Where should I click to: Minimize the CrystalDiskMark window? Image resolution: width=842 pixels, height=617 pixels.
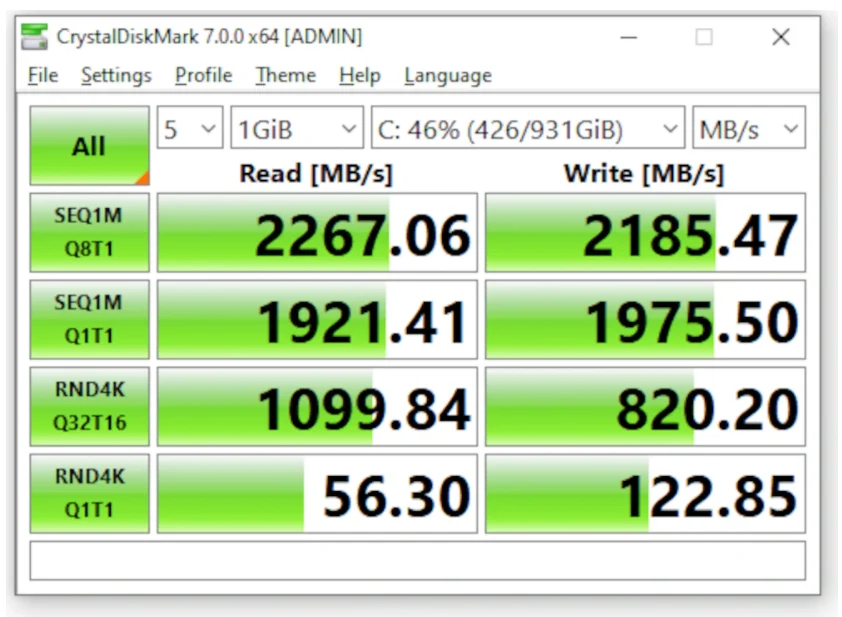[628, 37]
